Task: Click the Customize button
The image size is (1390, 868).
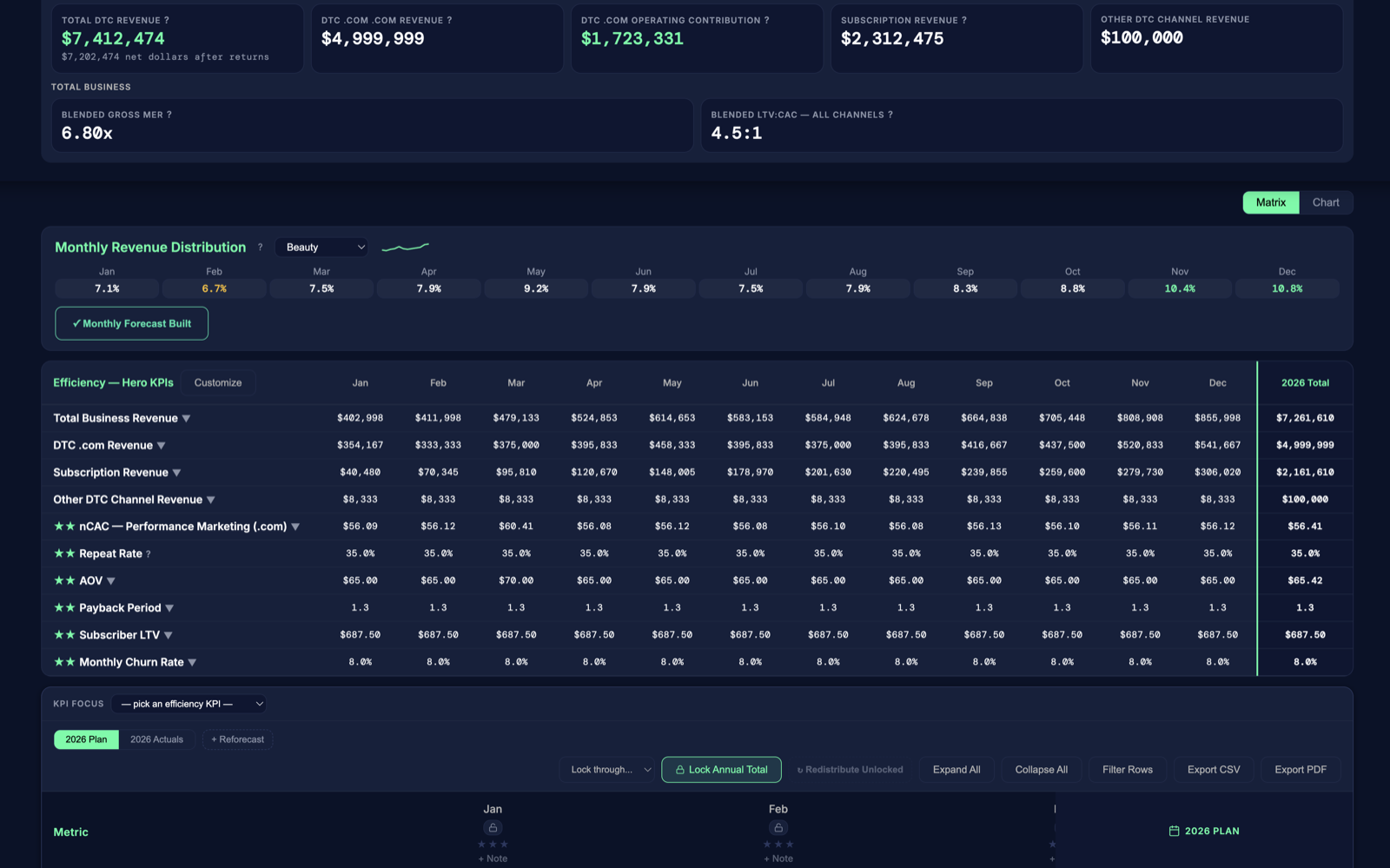Action: click(x=218, y=383)
